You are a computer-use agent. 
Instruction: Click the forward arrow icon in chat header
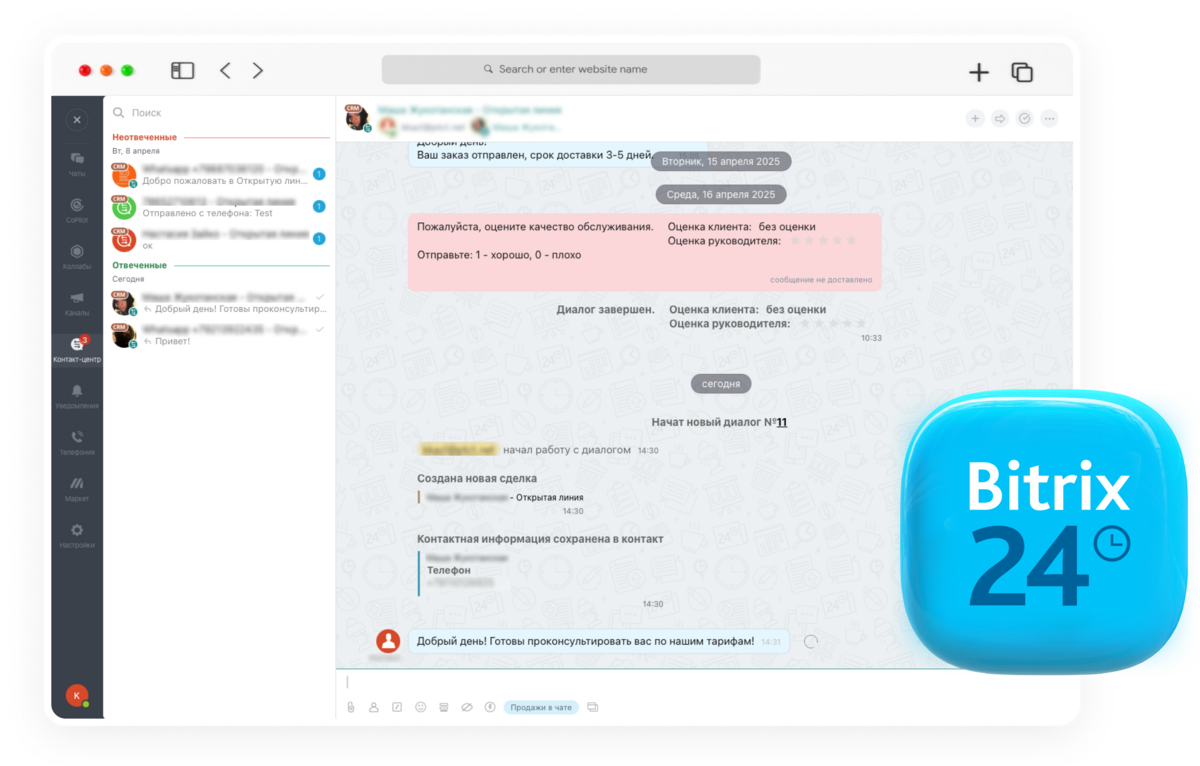[1000, 119]
